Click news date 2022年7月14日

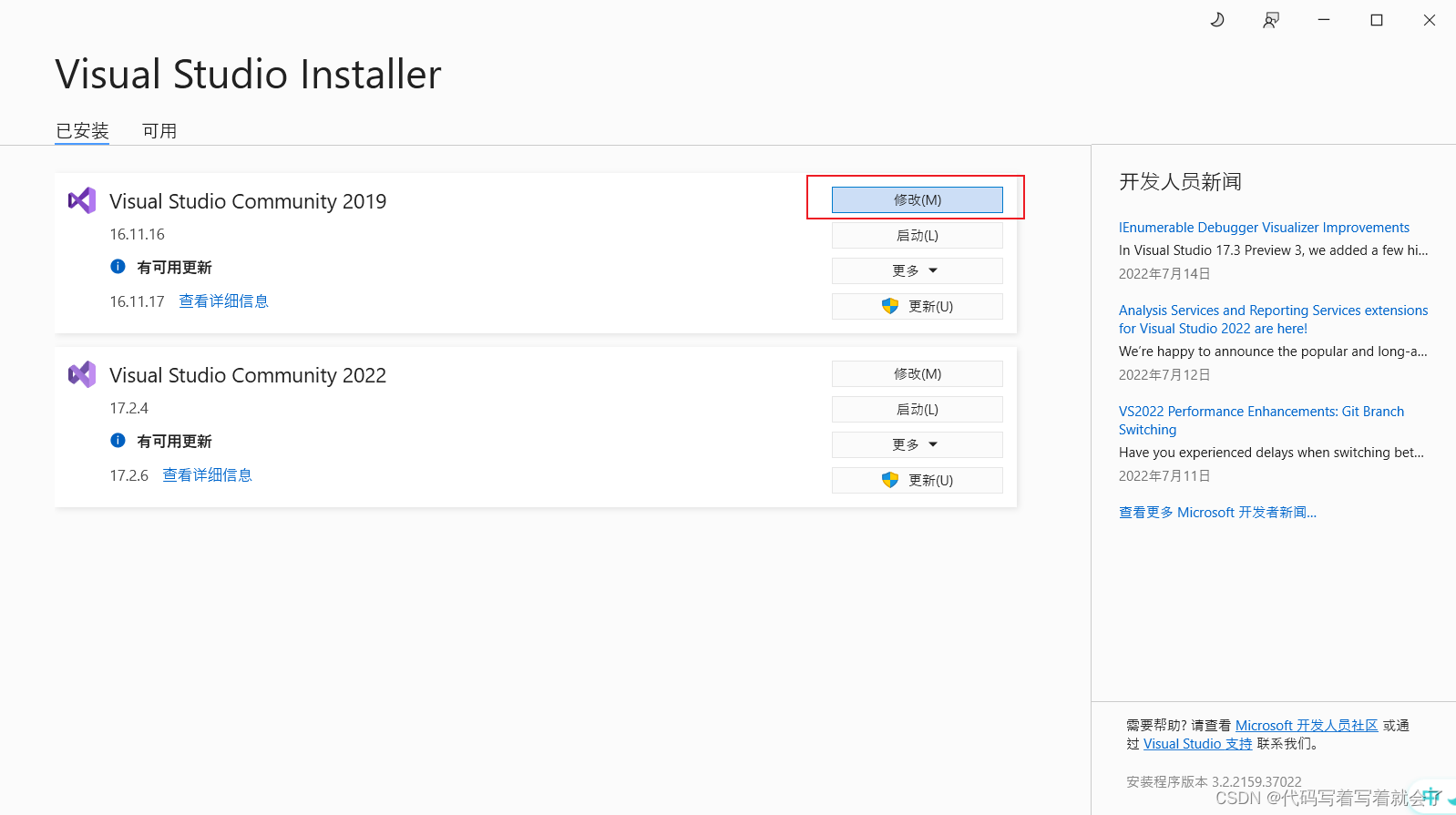pyautogui.click(x=1164, y=274)
